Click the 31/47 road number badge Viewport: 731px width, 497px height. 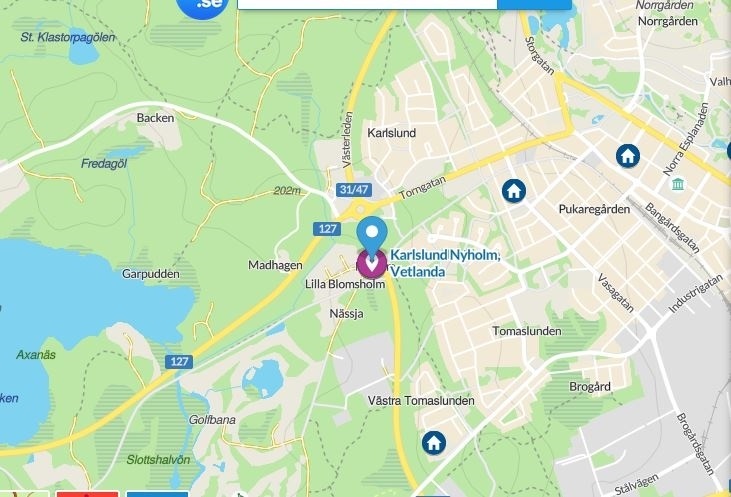point(354,190)
